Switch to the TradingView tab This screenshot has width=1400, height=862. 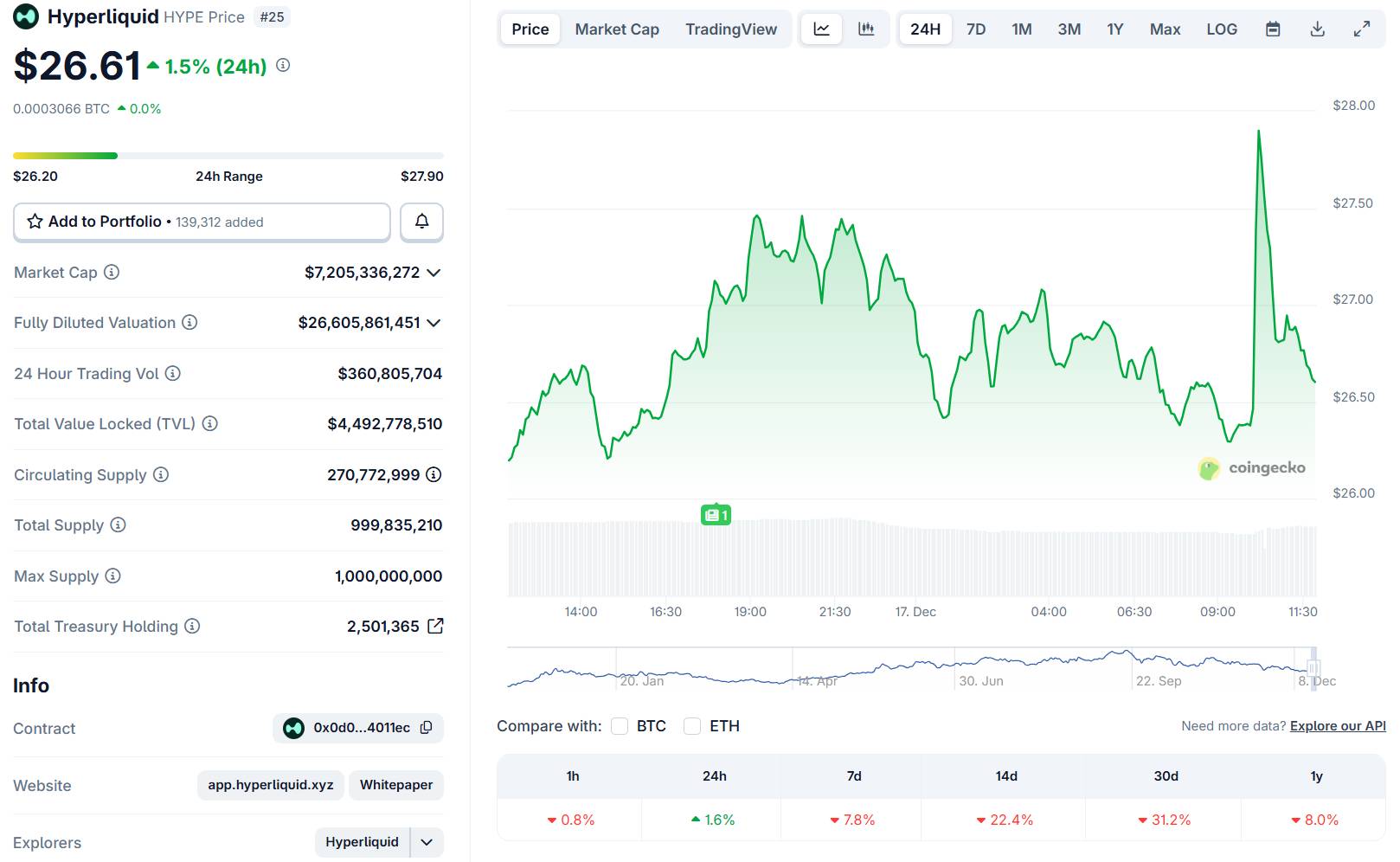(730, 29)
